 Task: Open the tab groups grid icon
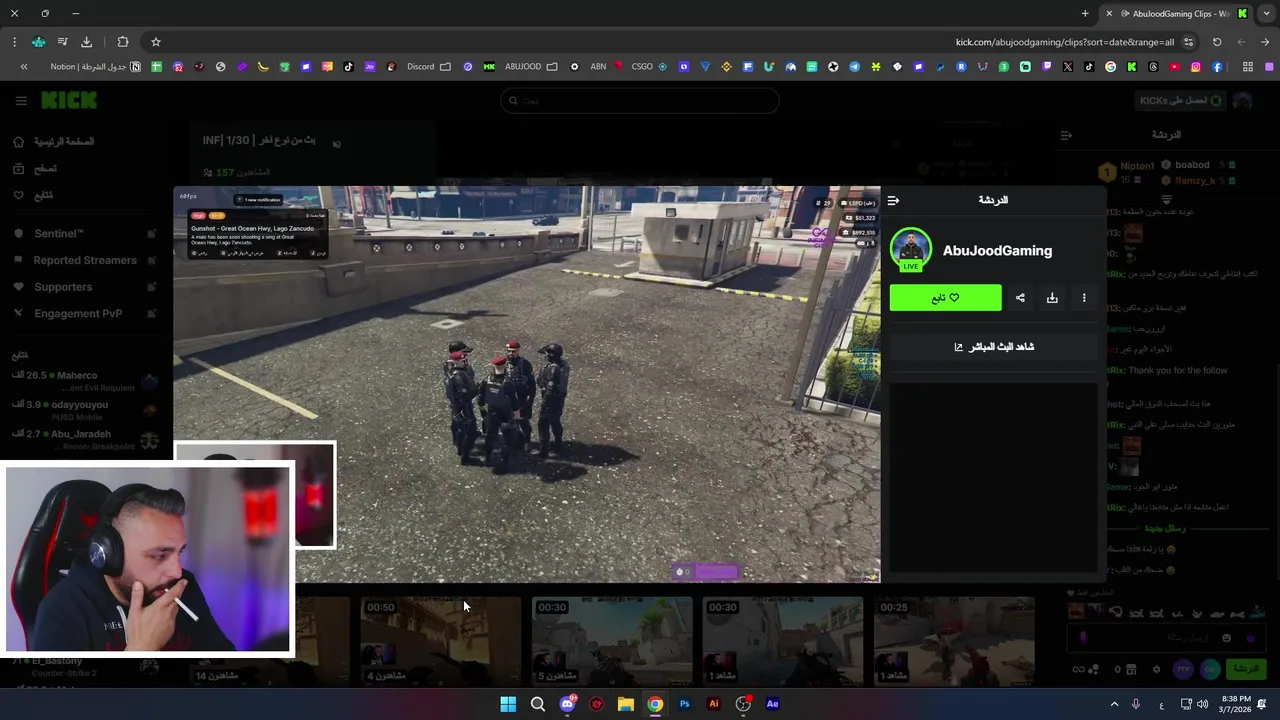[x=1248, y=67]
